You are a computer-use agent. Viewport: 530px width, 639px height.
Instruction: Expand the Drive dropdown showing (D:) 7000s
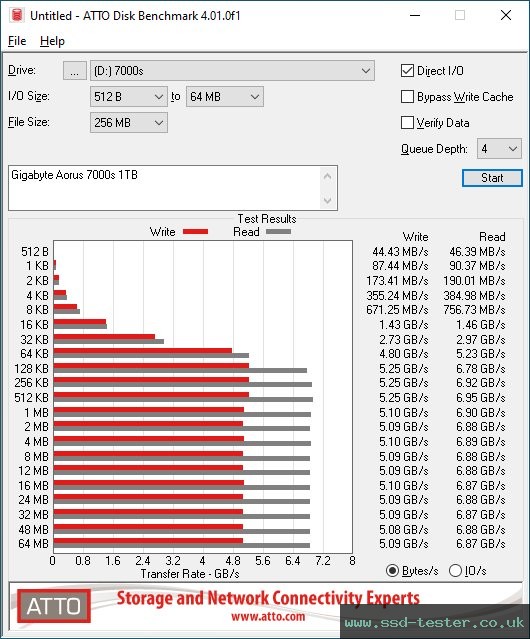pos(232,71)
